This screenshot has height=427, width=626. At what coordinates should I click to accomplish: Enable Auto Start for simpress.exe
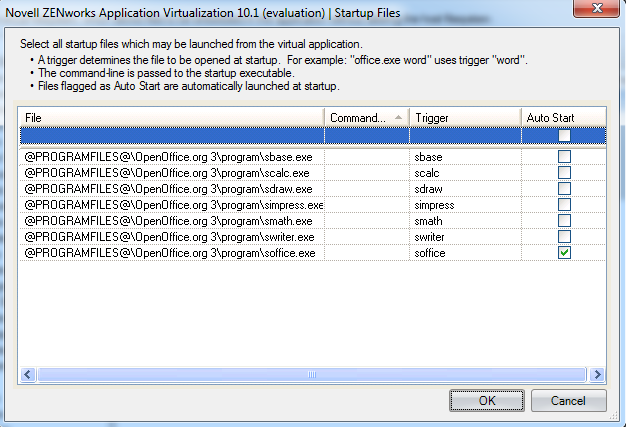click(564, 204)
